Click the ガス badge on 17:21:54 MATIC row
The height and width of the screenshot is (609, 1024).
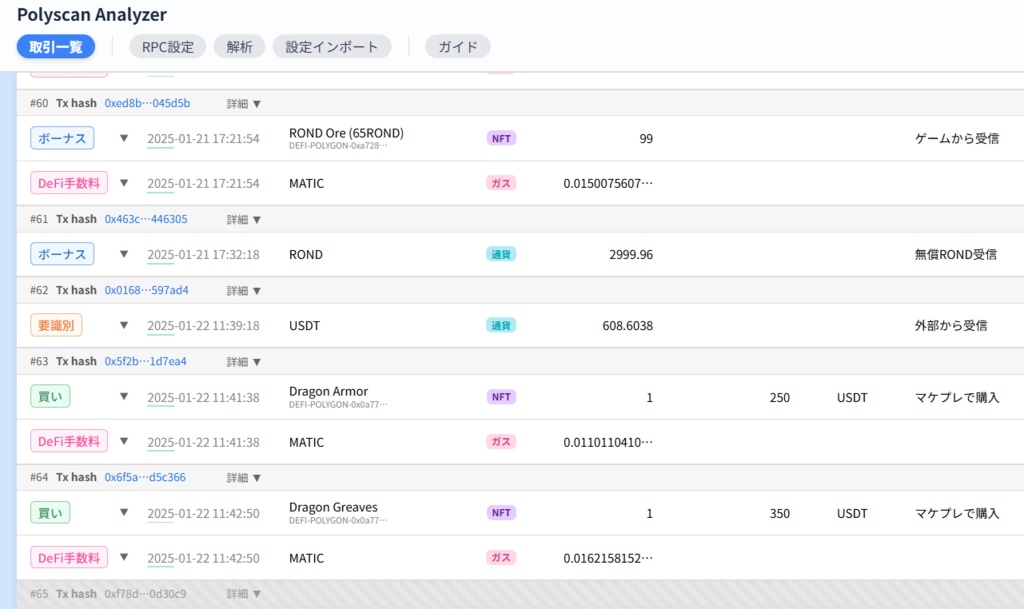[x=501, y=183]
